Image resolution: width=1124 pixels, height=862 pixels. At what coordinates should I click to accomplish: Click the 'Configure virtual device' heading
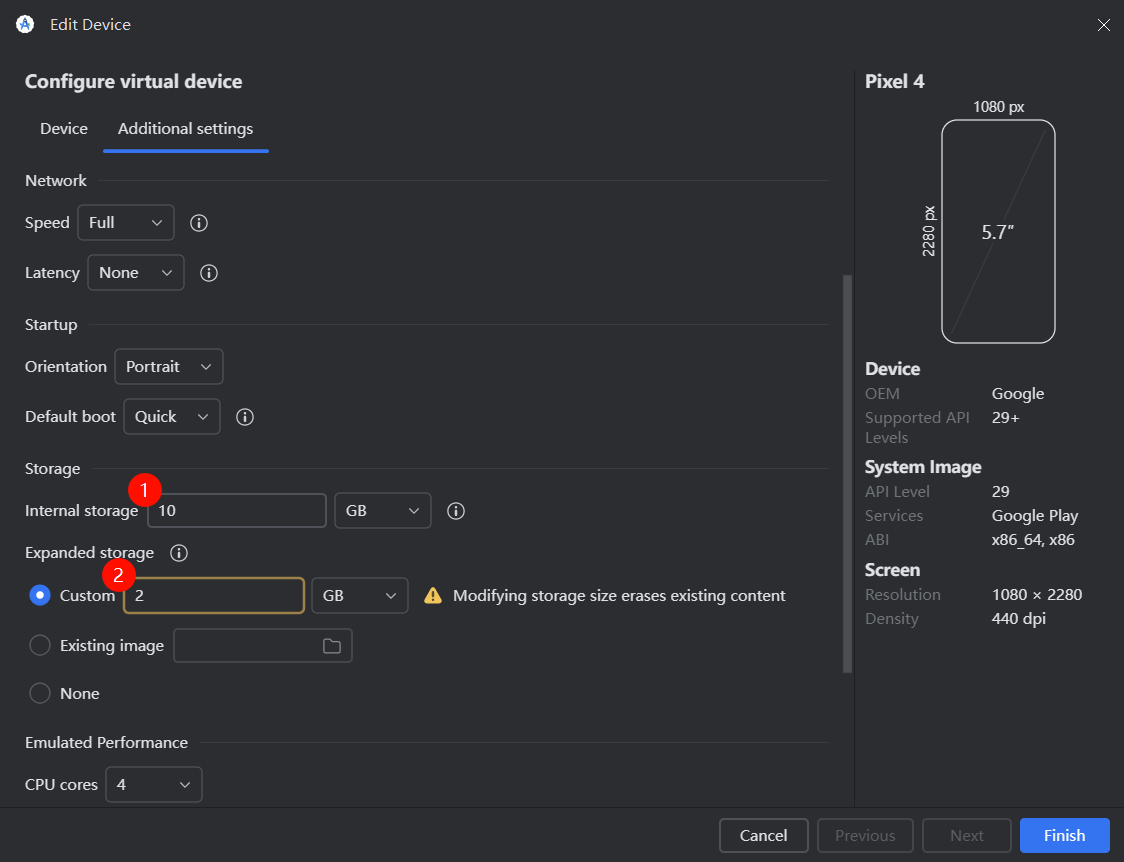tap(133, 82)
